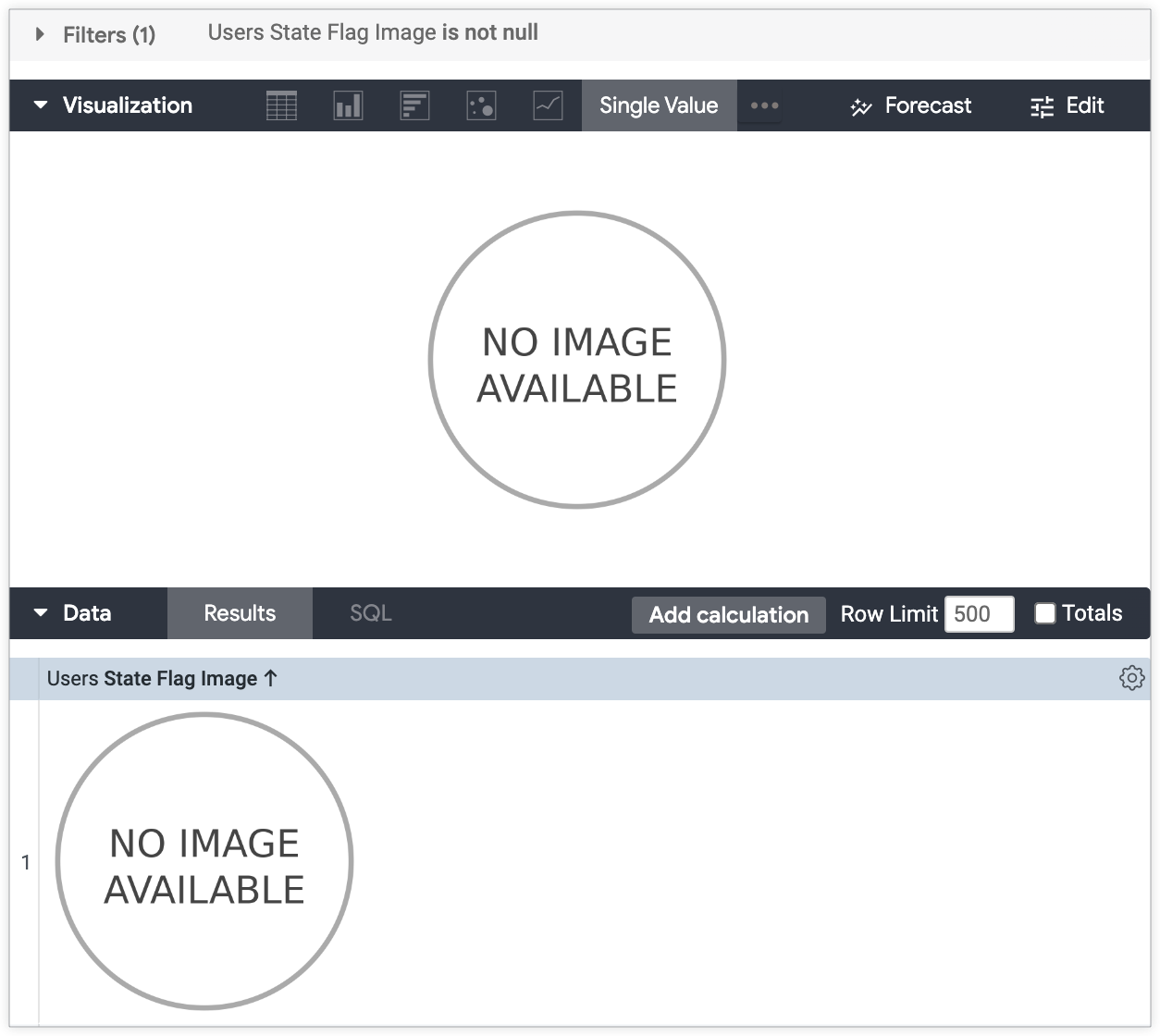Switch to the SQL tab
The height and width of the screenshot is (1036, 1160).
[371, 613]
